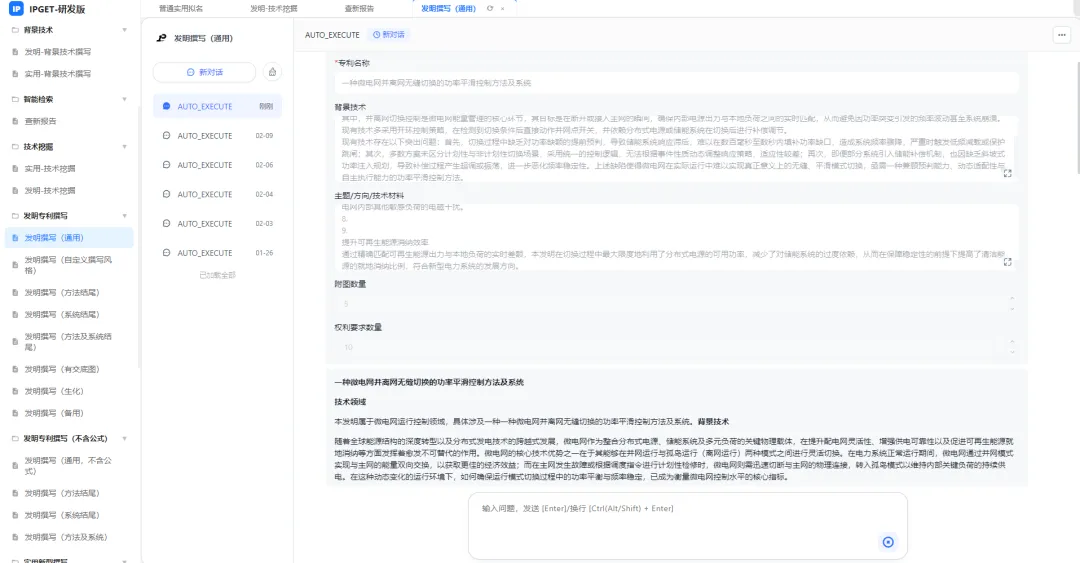1080x563 pixels.
Task: Open 发明撰写（有交底图）in sidebar
Action: [x=62, y=369]
